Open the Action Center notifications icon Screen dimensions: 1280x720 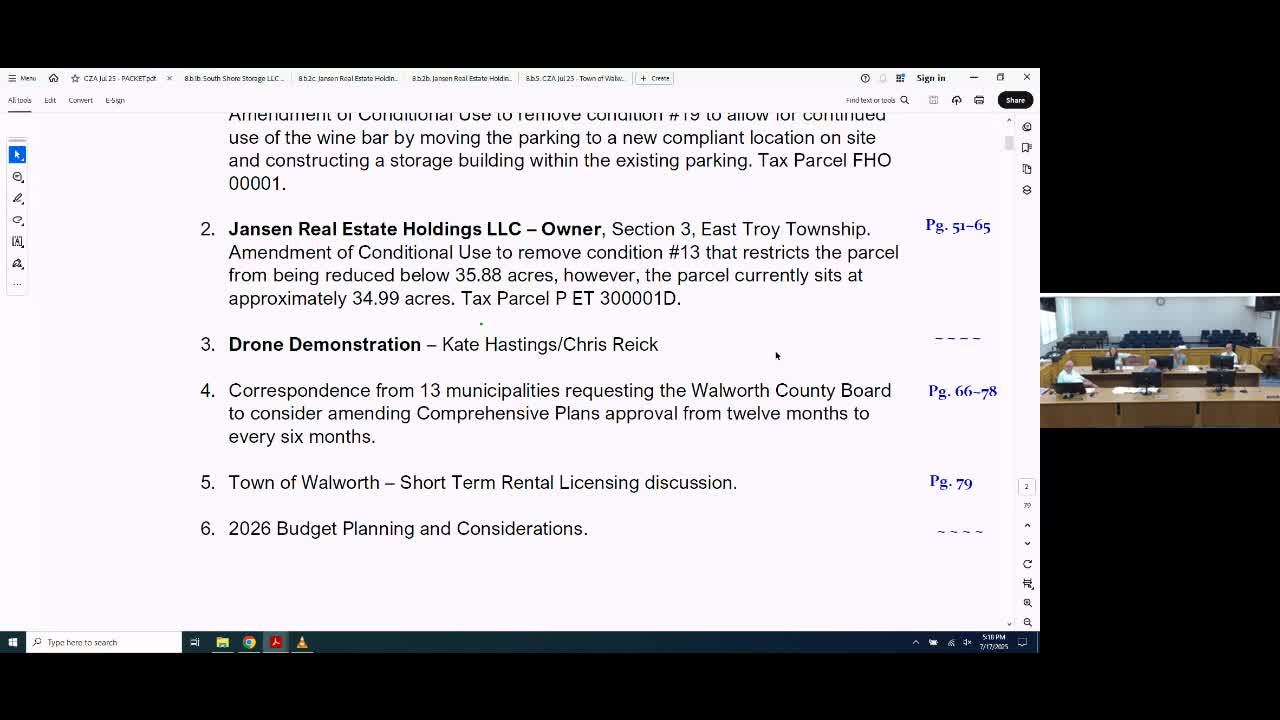(x=1022, y=642)
